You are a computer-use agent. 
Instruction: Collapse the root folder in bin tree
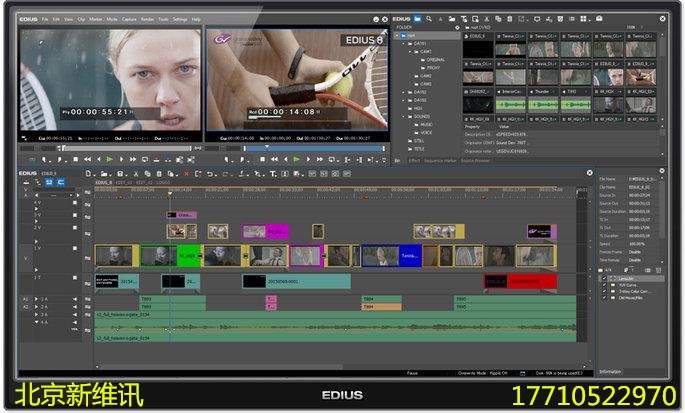point(397,35)
